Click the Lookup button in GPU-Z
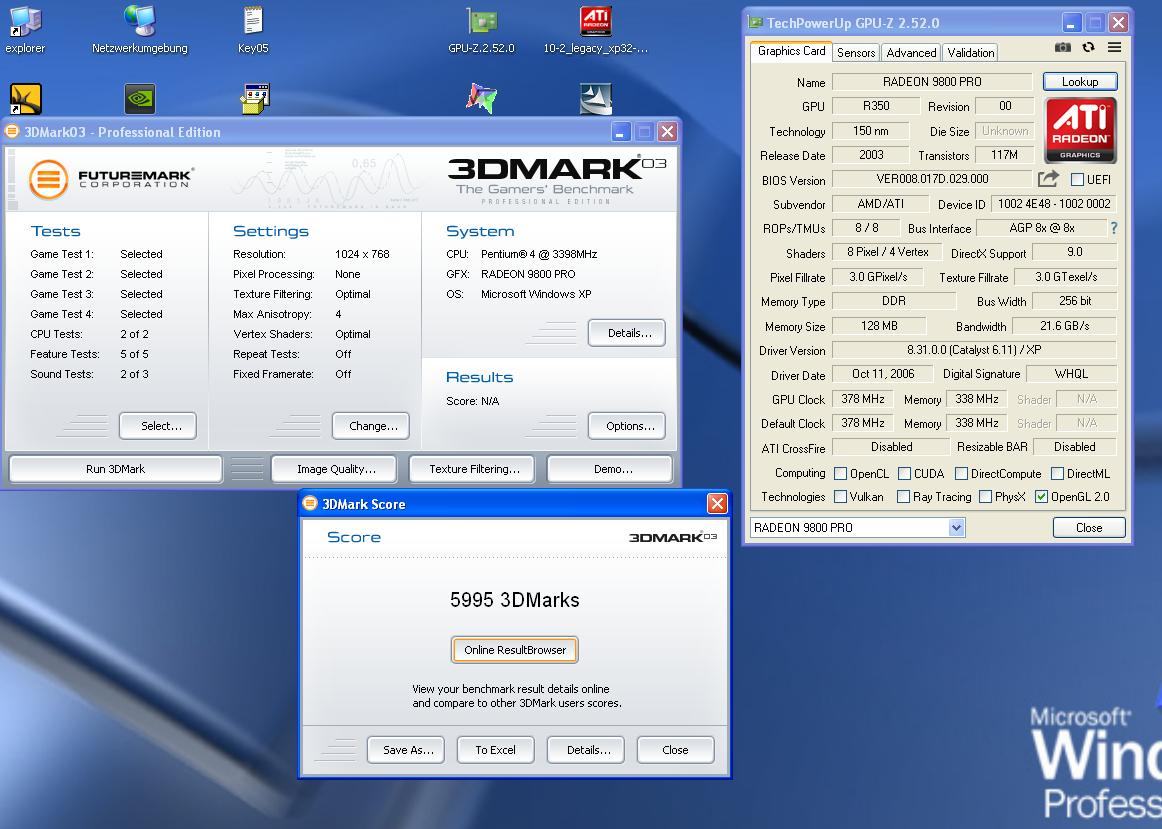This screenshot has height=829, width=1162. (1080, 81)
